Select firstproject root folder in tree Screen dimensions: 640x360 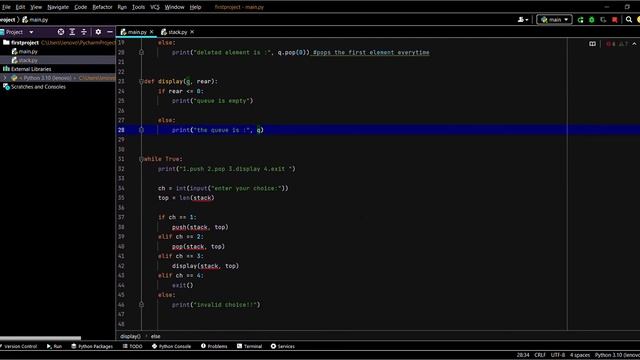24,42
